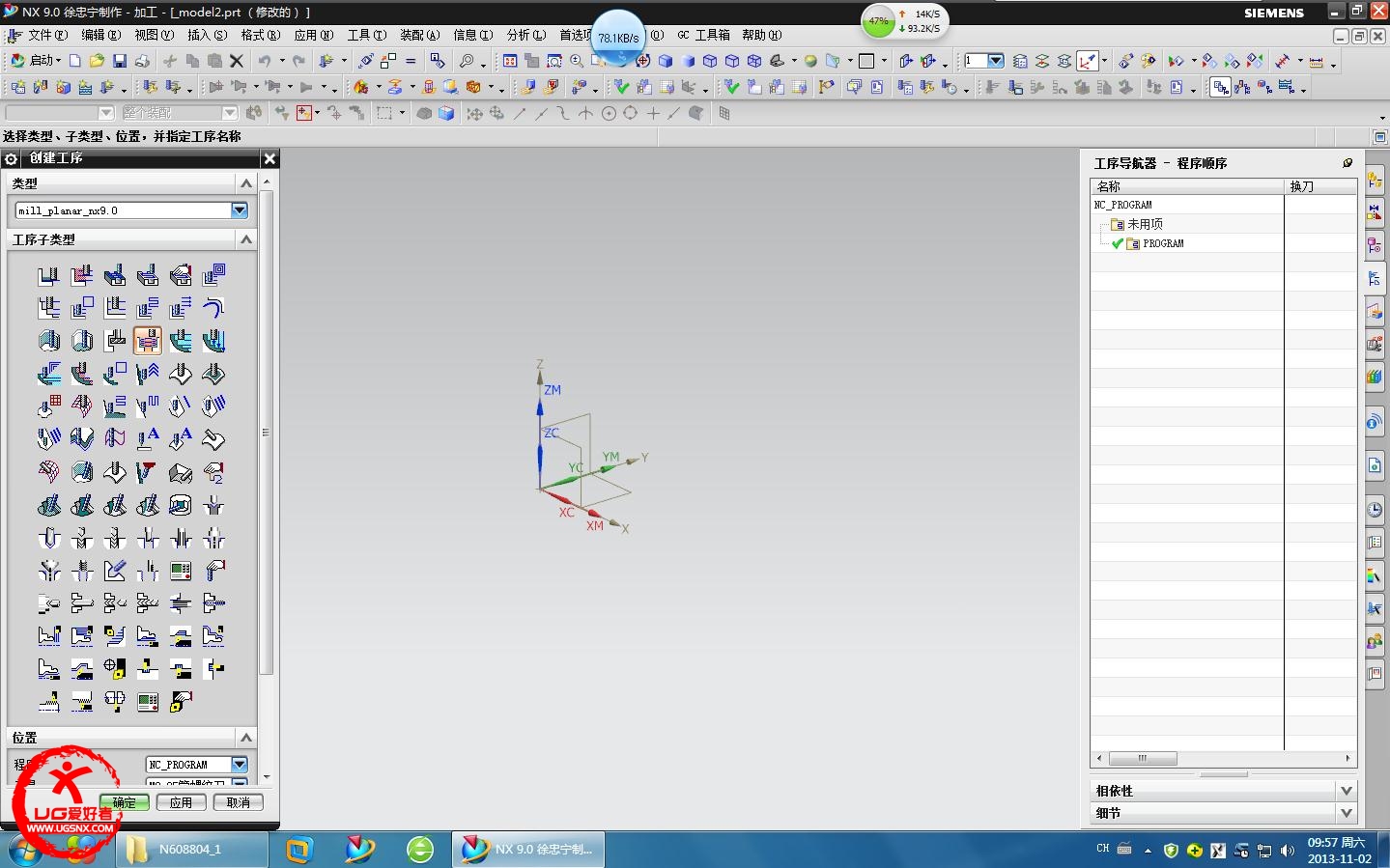Click the Undo arrow icon
Image resolution: width=1390 pixels, height=868 pixels.
(x=264, y=61)
